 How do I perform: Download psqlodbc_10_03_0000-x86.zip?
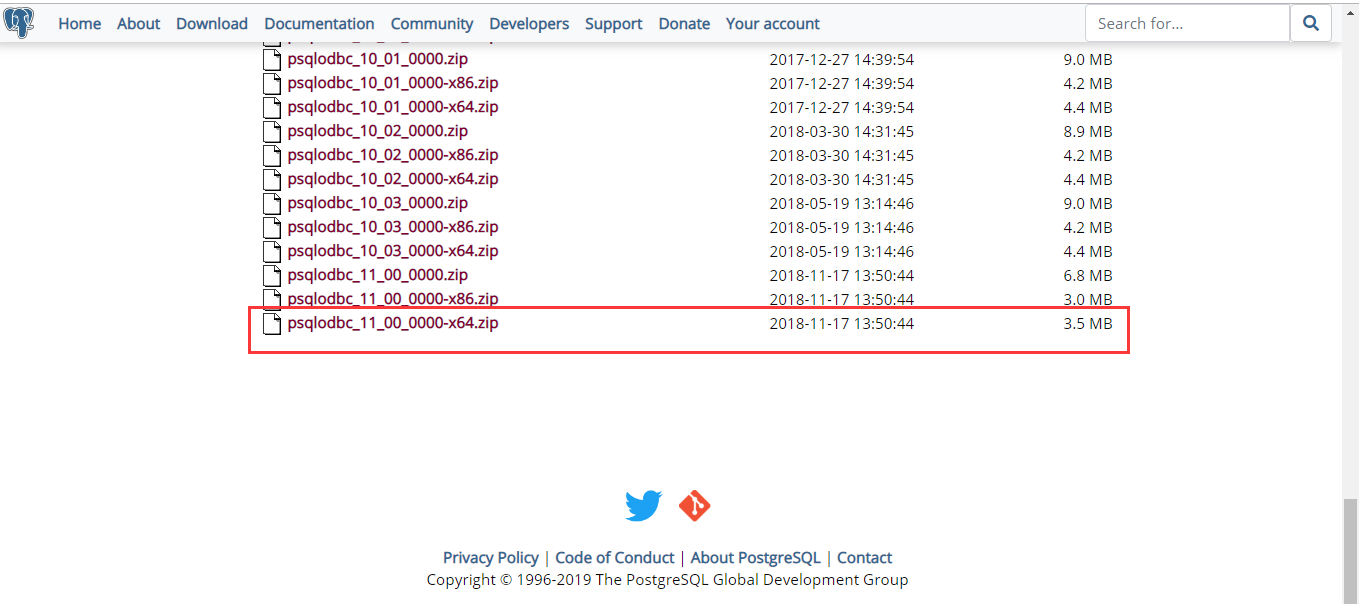392,226
